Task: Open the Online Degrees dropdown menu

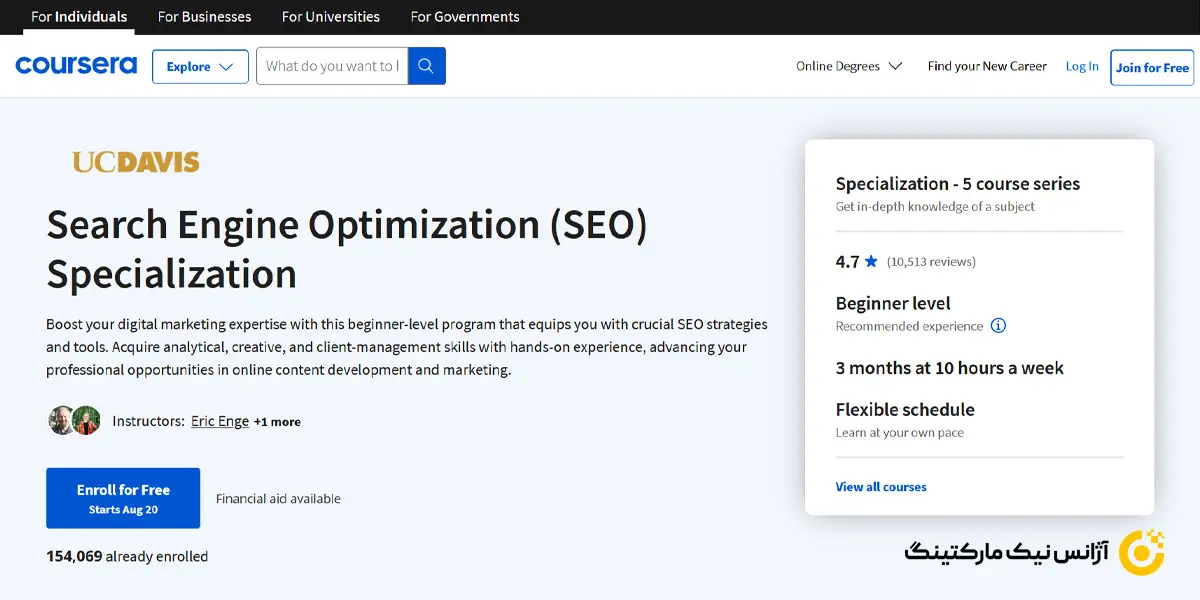Action: (849, 66)
